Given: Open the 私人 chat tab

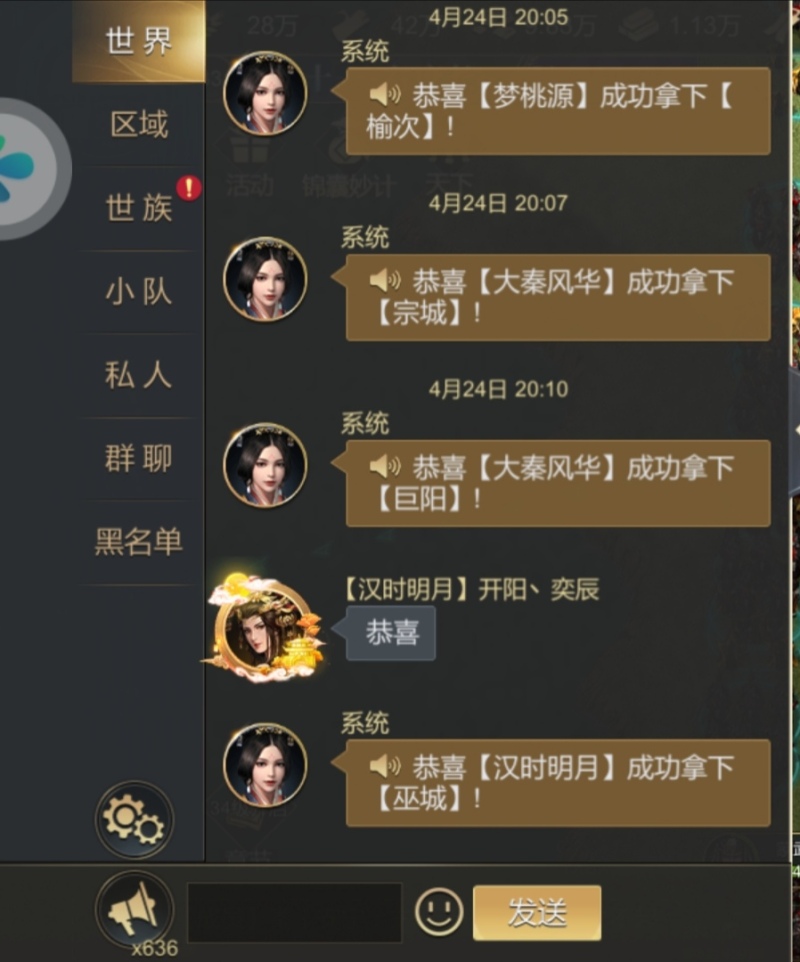Looking at the screenshot, I should pos(139,375).
